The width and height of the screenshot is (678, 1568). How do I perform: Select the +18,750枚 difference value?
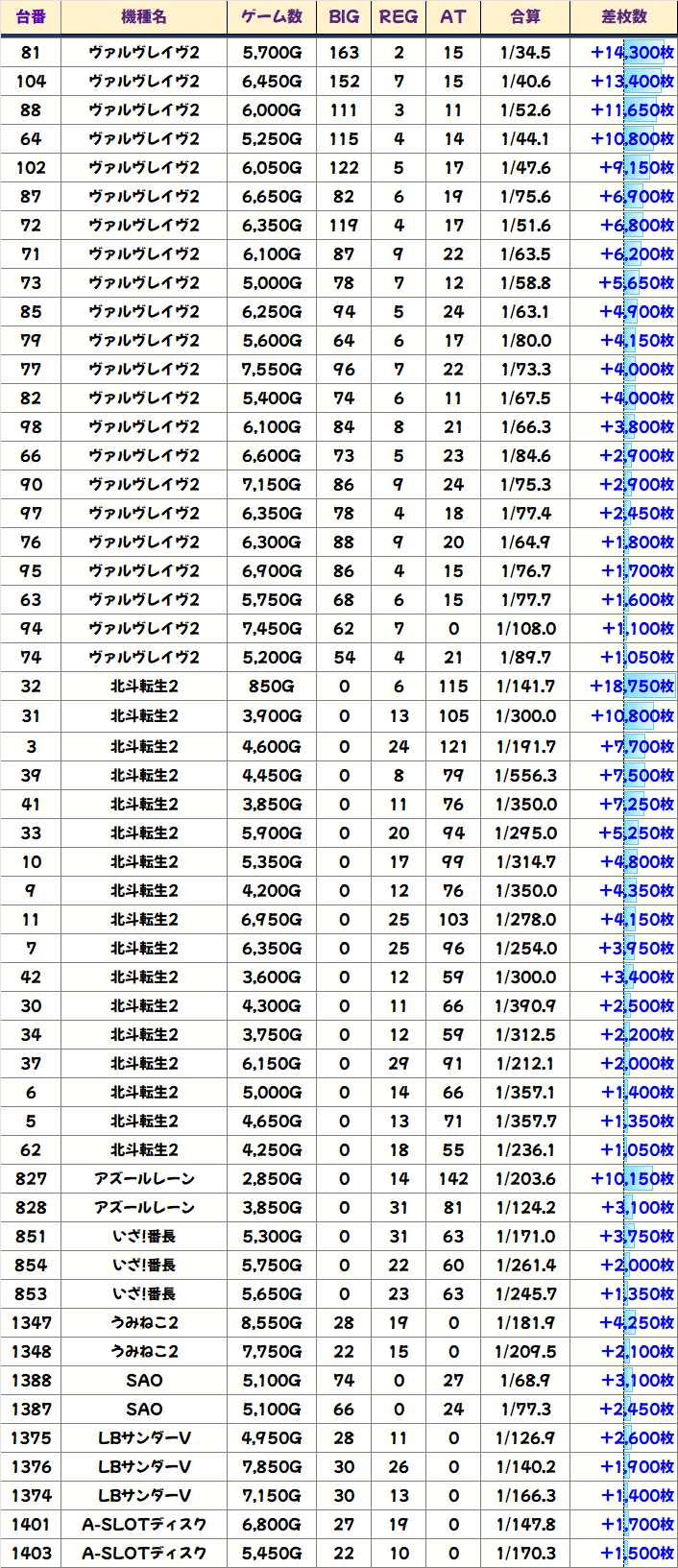point(632,687)
